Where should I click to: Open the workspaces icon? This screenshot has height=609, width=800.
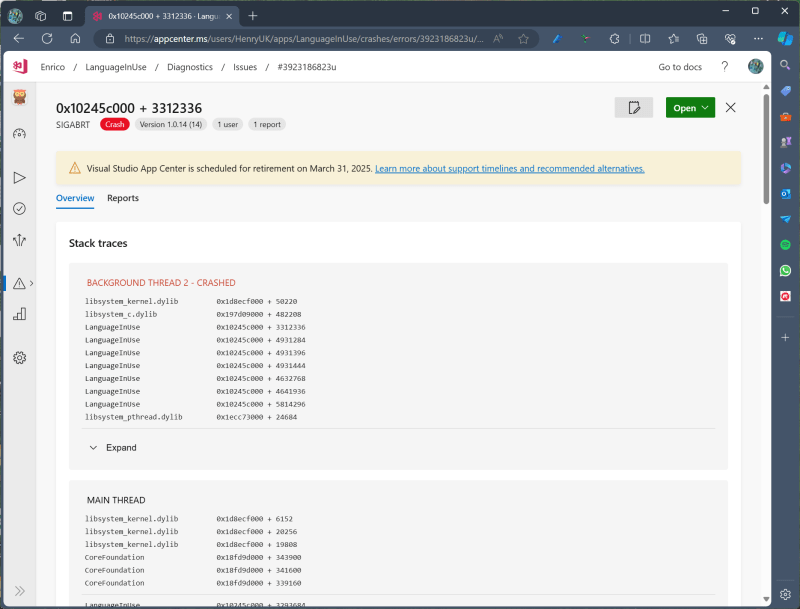40,16
